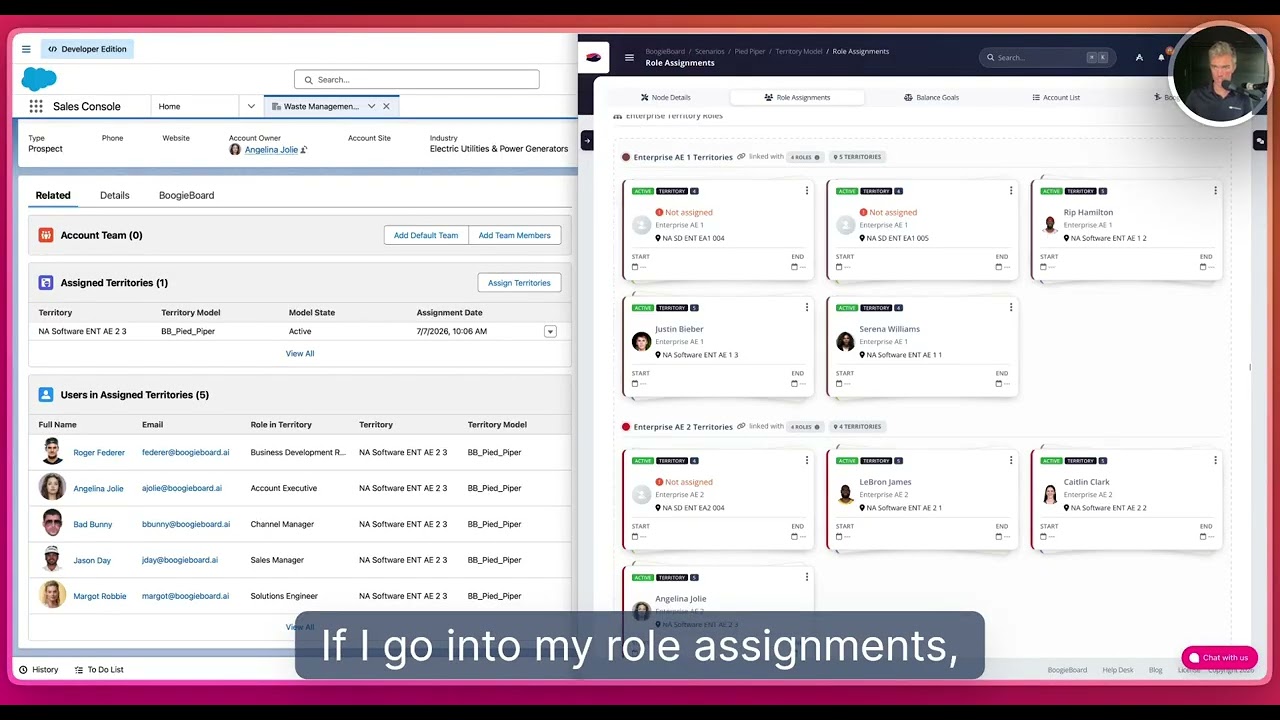
Task: Click Pied Piper in BoogieBoard breadcrumb
Action: point(750,51)
